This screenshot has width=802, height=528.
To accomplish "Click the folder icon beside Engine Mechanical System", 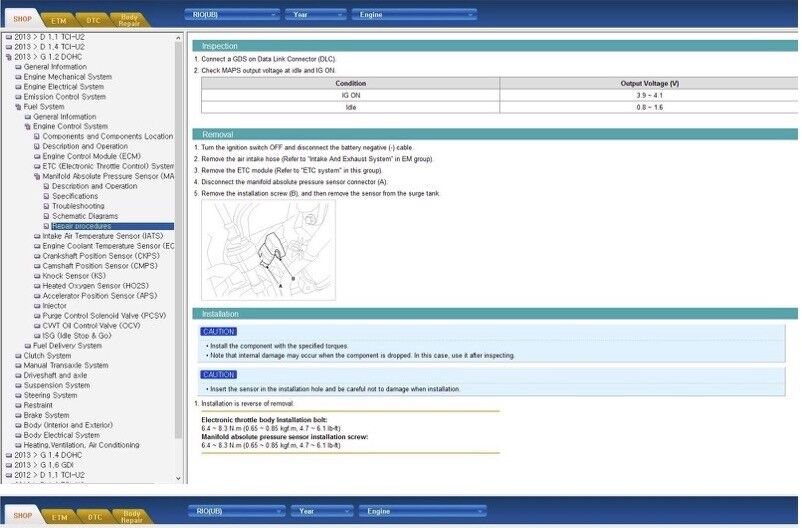I will pos(17,76).
